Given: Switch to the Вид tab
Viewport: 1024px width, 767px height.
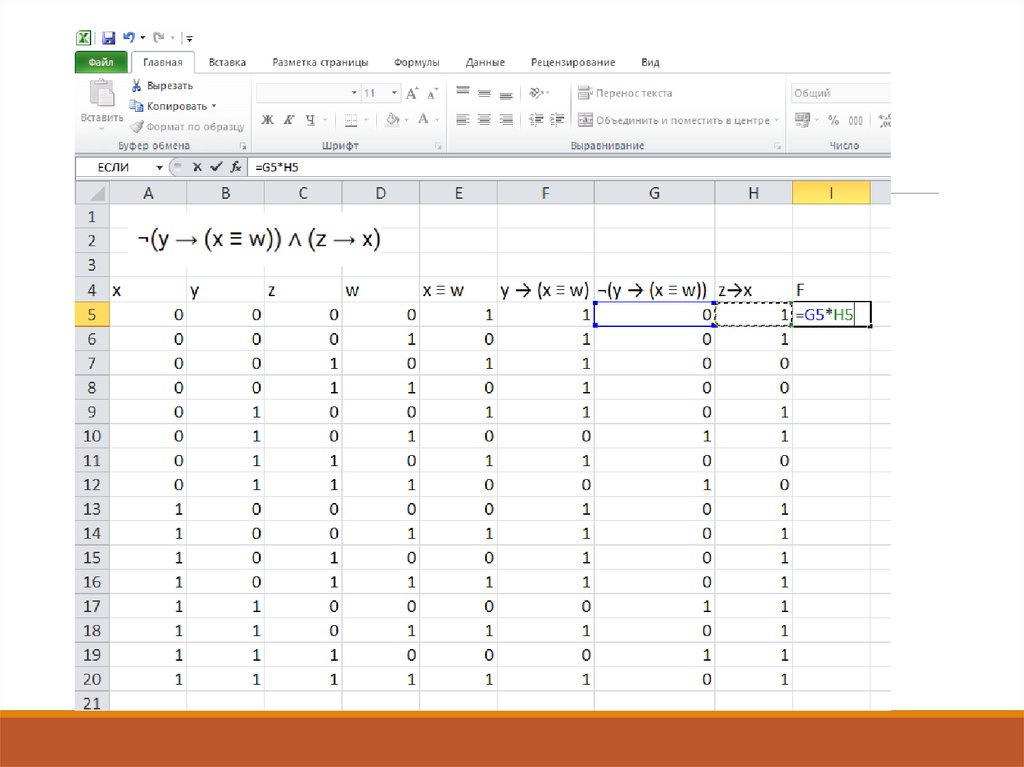Looking at the screenshot, I should [650, 62].
